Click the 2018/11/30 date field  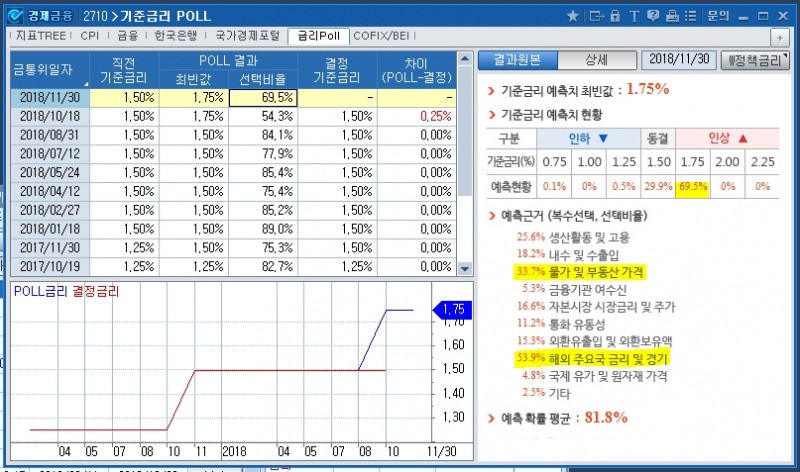[679, 60]
